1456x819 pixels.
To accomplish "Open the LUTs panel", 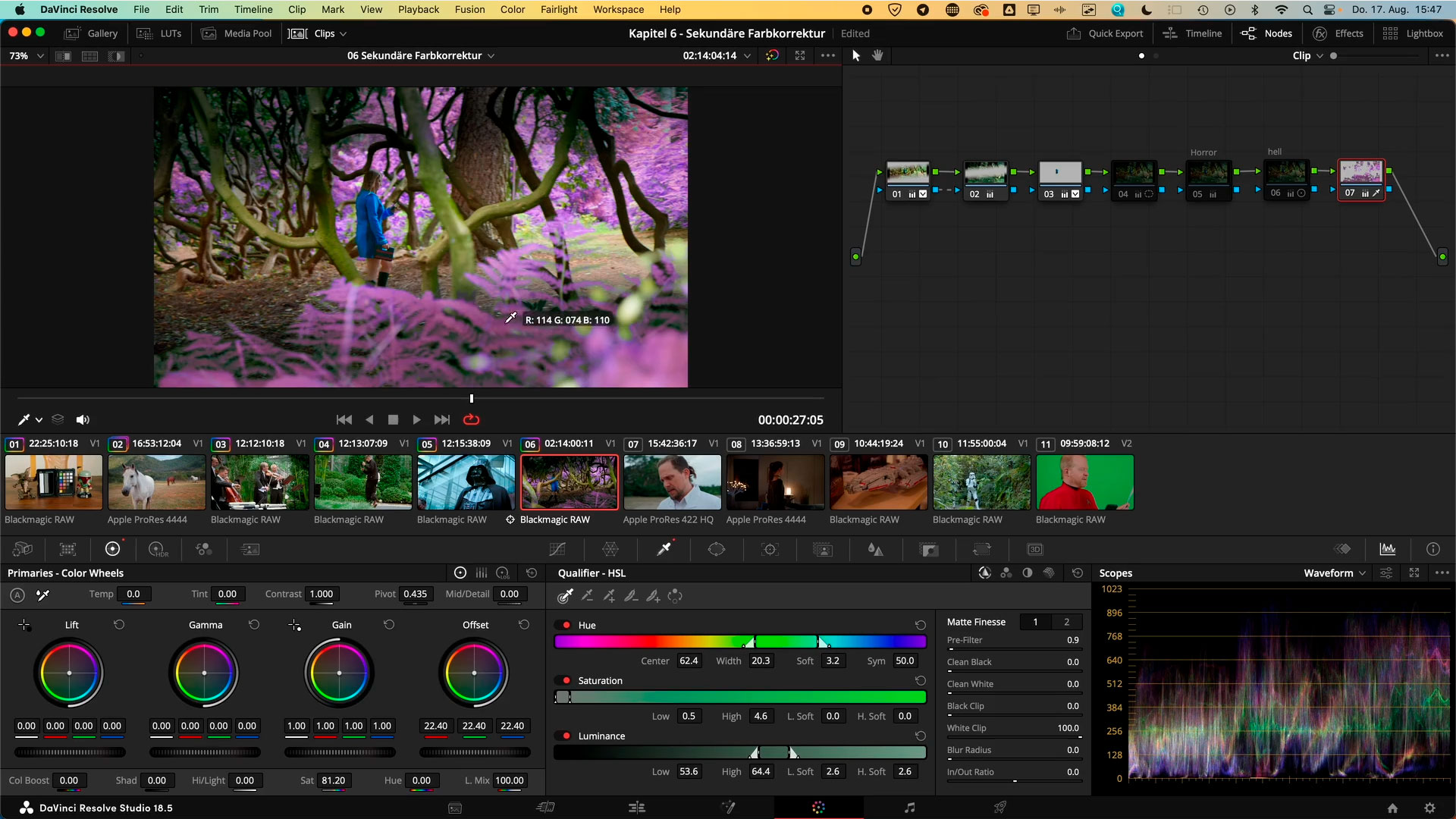I will click(160, 33).
